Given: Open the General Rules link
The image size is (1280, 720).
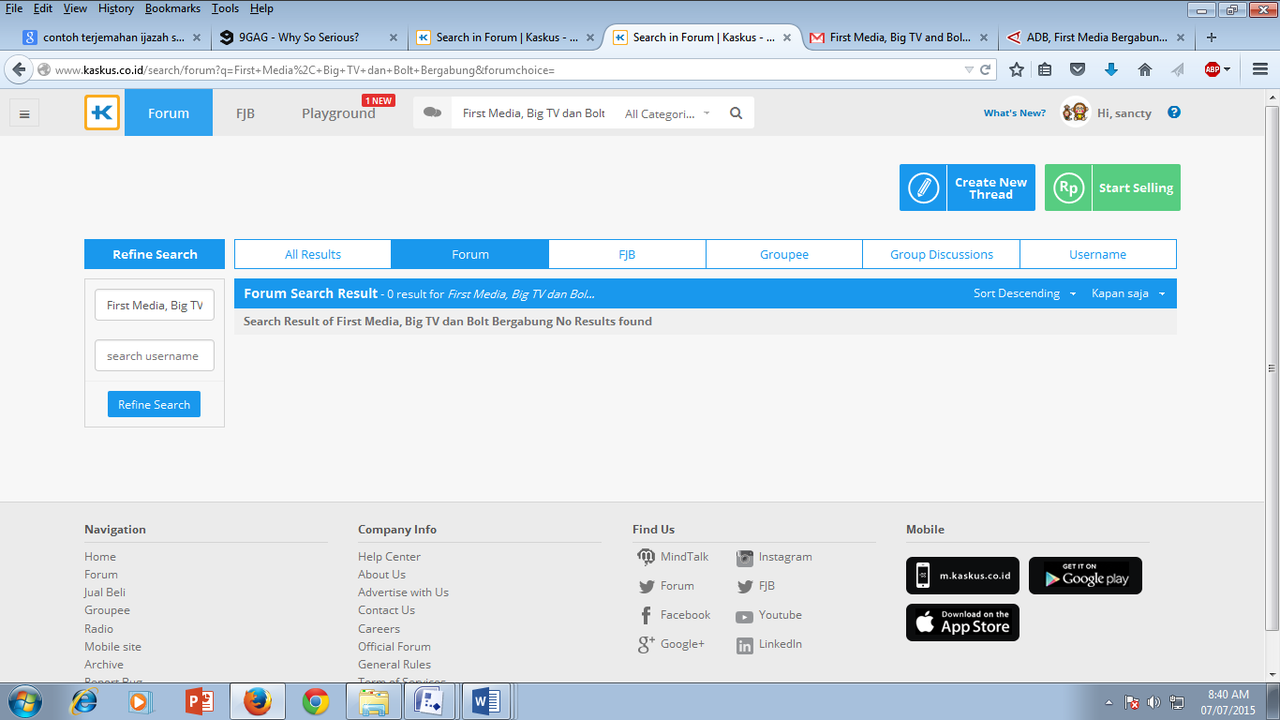Looking at the screenshot, I should tap(394, 664).
